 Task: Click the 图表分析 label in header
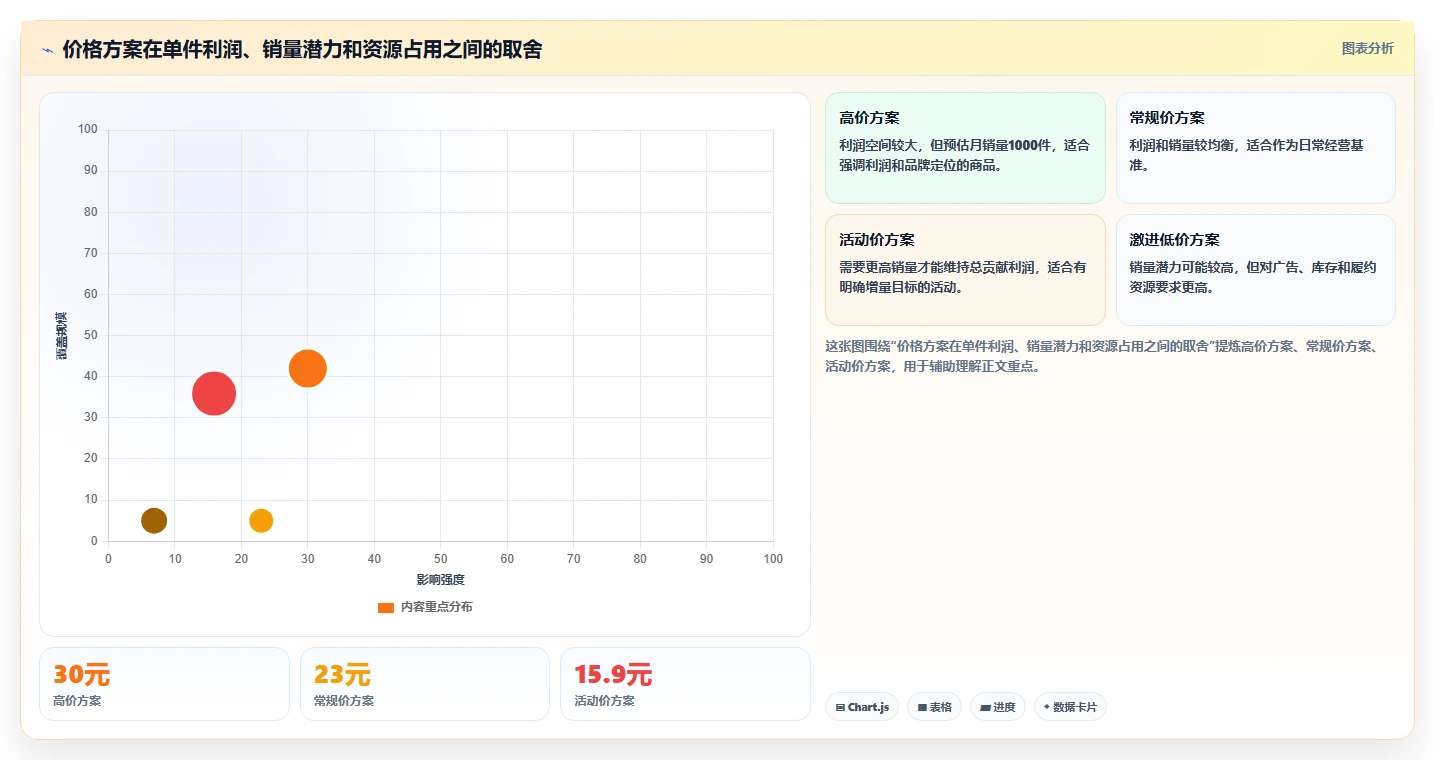point(1367,48)
